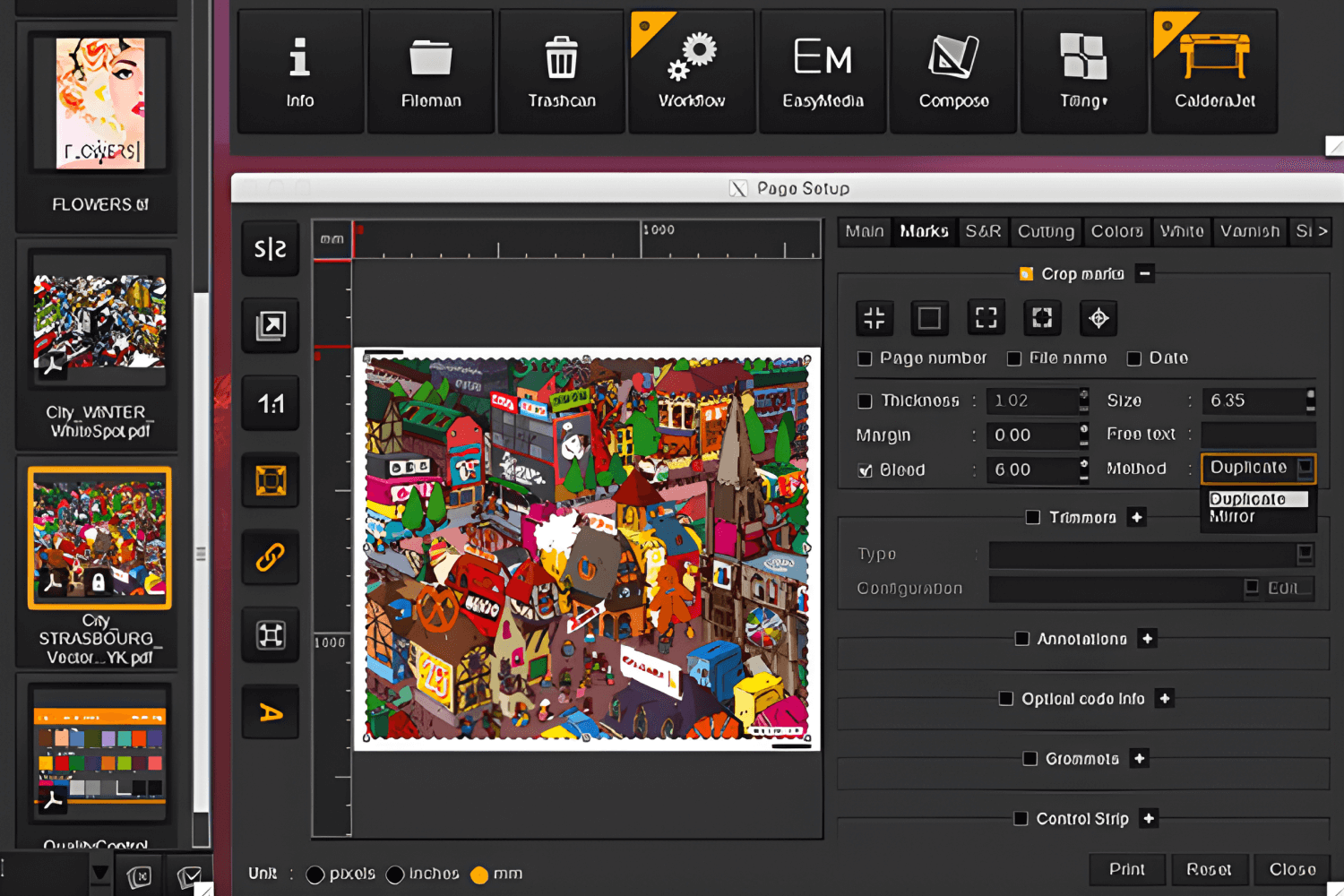Choose the registration target crop mark

click(1098, 317)
